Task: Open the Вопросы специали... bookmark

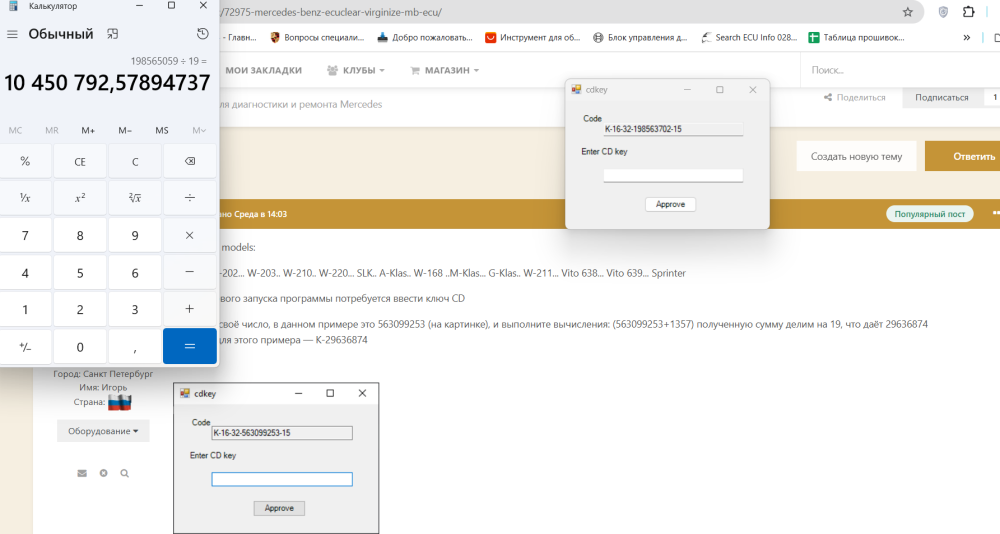Action: [317, 38]
